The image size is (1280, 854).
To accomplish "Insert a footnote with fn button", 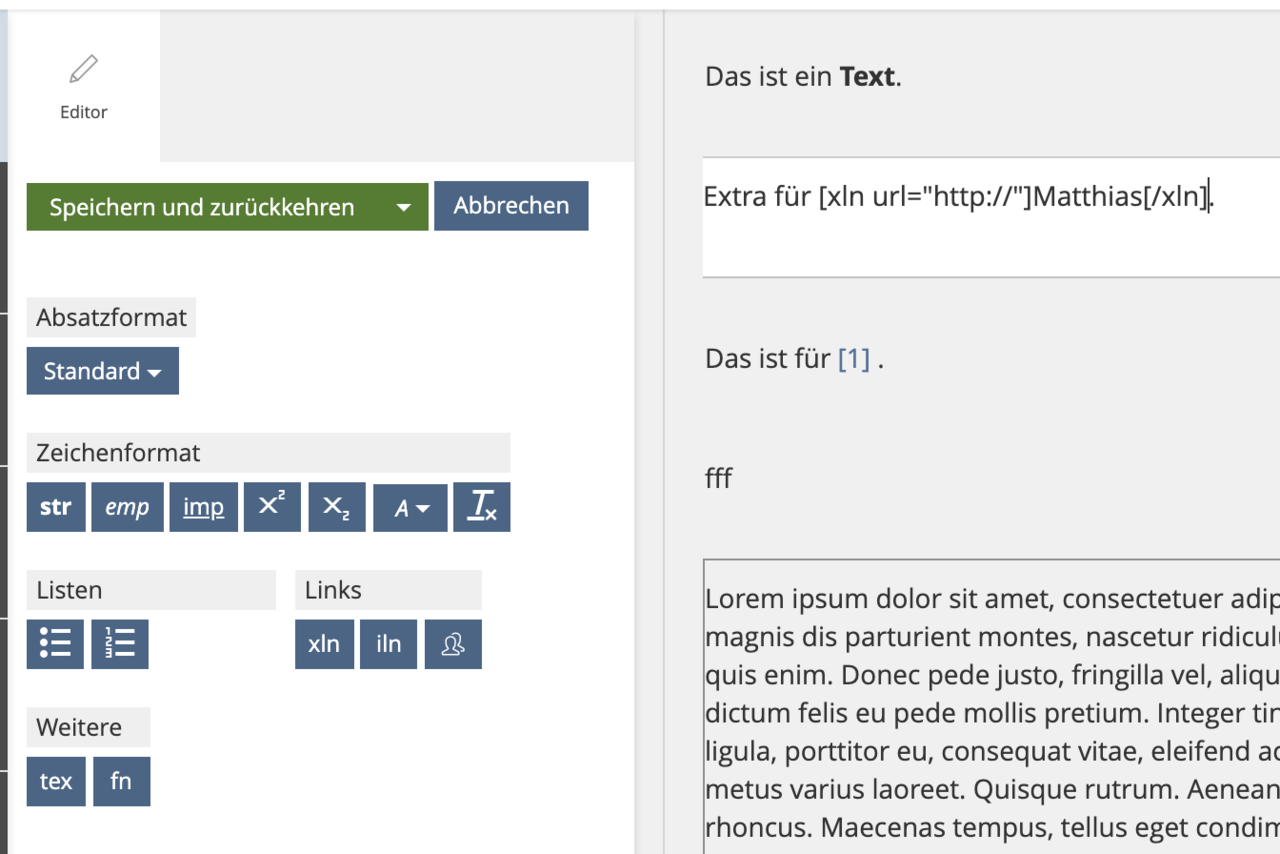I will [121, 781].
